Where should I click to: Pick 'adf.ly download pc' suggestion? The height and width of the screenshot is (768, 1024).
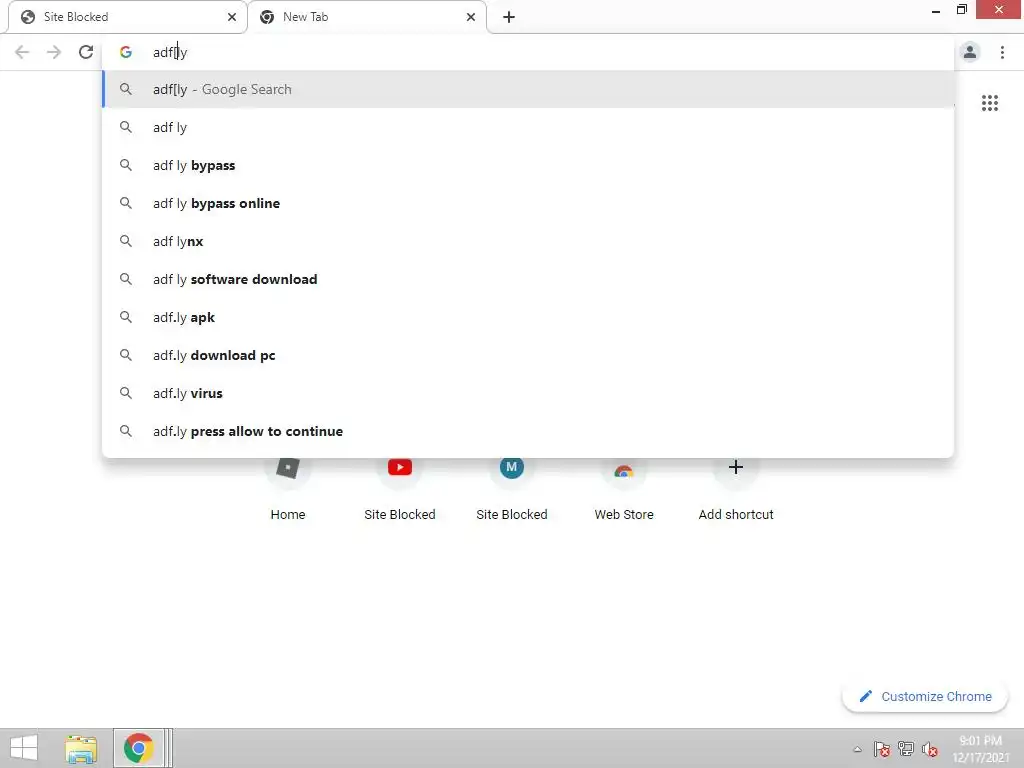click(528, 355)
